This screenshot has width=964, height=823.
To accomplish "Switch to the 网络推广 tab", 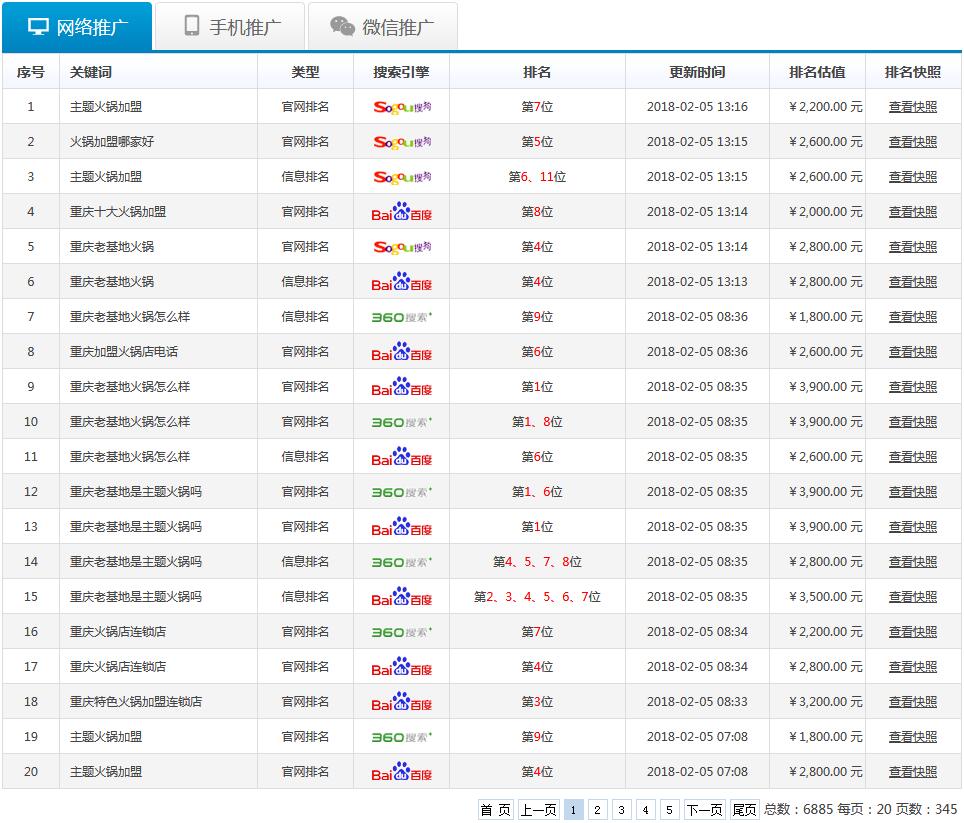I will [77, 27].
